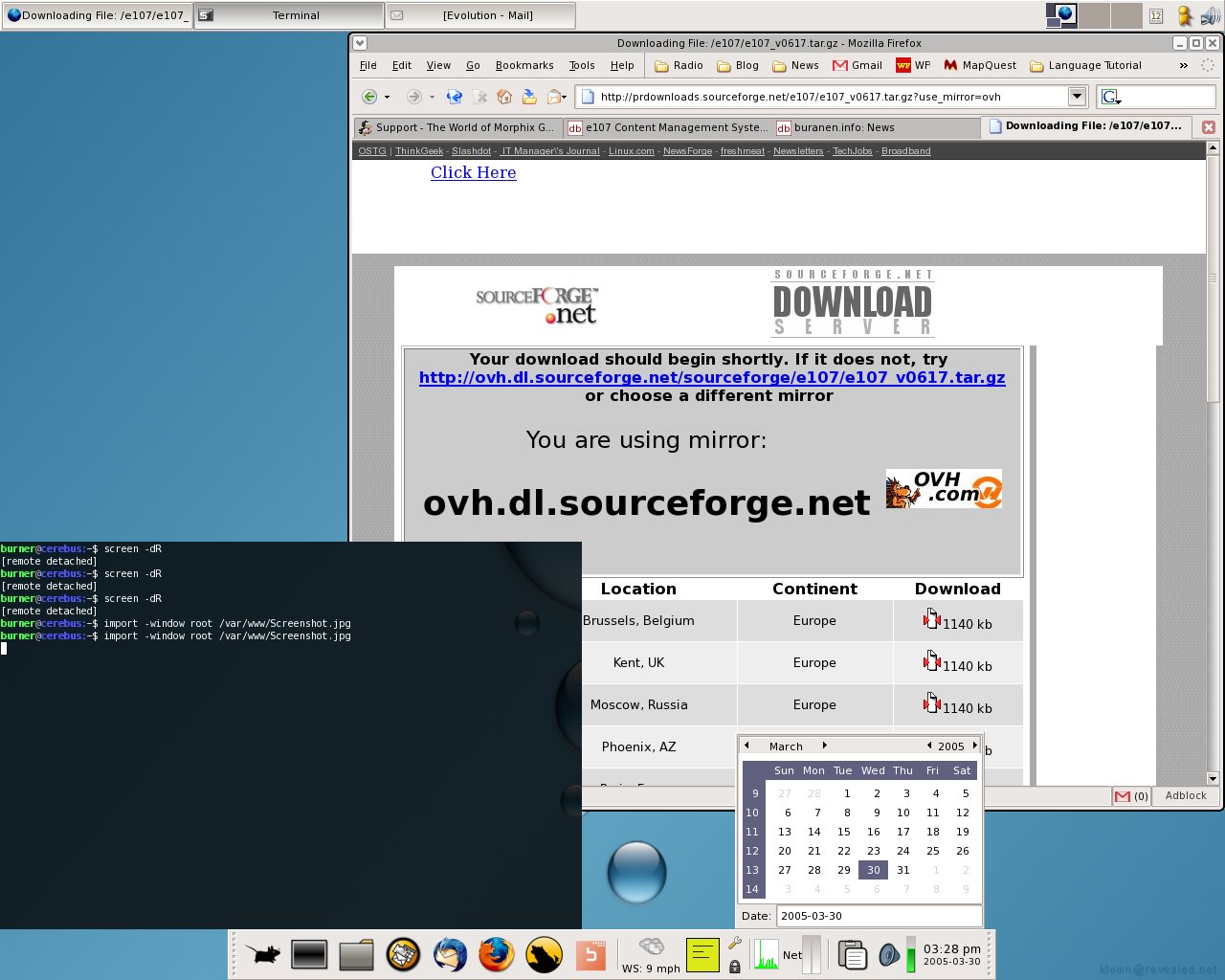Click the Gmail notifier in Firefox status bar
The width and height of the screenshot is (1225, 980).
coord(1131,795)
